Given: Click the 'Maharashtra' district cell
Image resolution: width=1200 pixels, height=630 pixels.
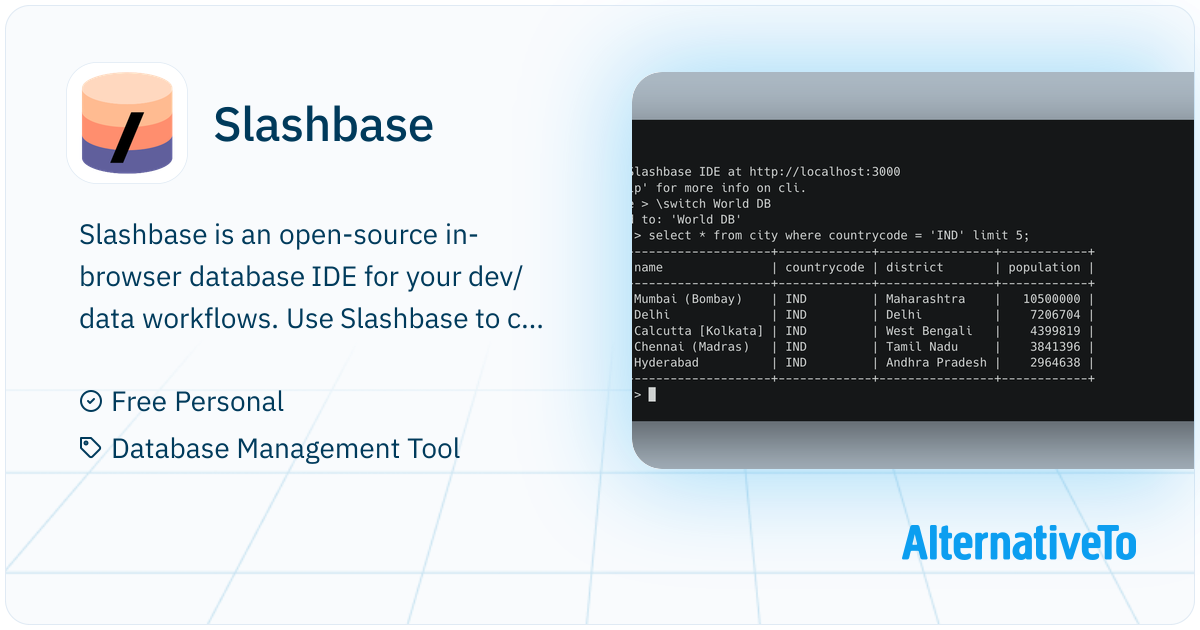Looking at the screenshot, I should (926, 299).
